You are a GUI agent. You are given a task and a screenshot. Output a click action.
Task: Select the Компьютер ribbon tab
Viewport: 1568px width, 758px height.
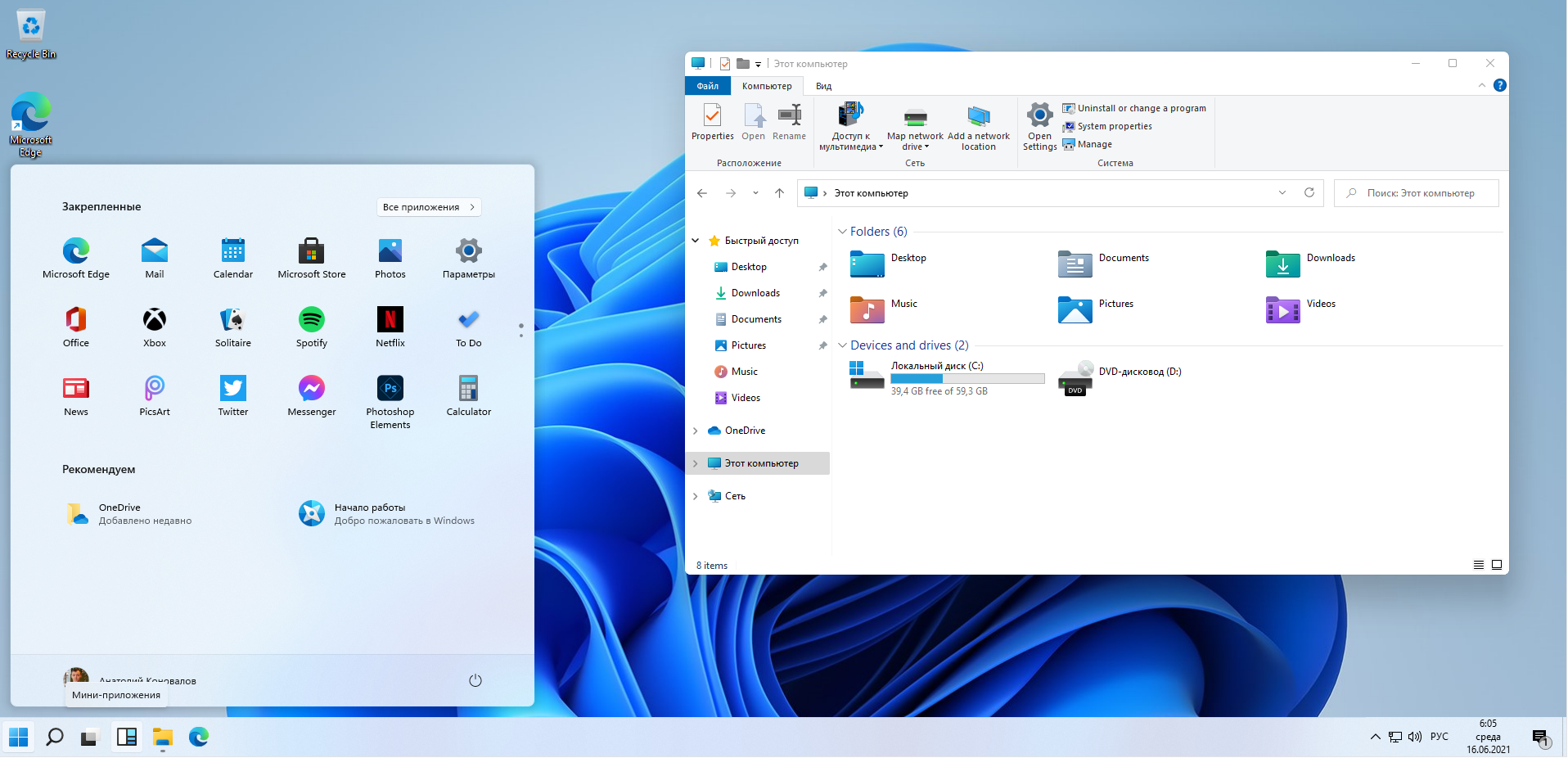(767, 86)
